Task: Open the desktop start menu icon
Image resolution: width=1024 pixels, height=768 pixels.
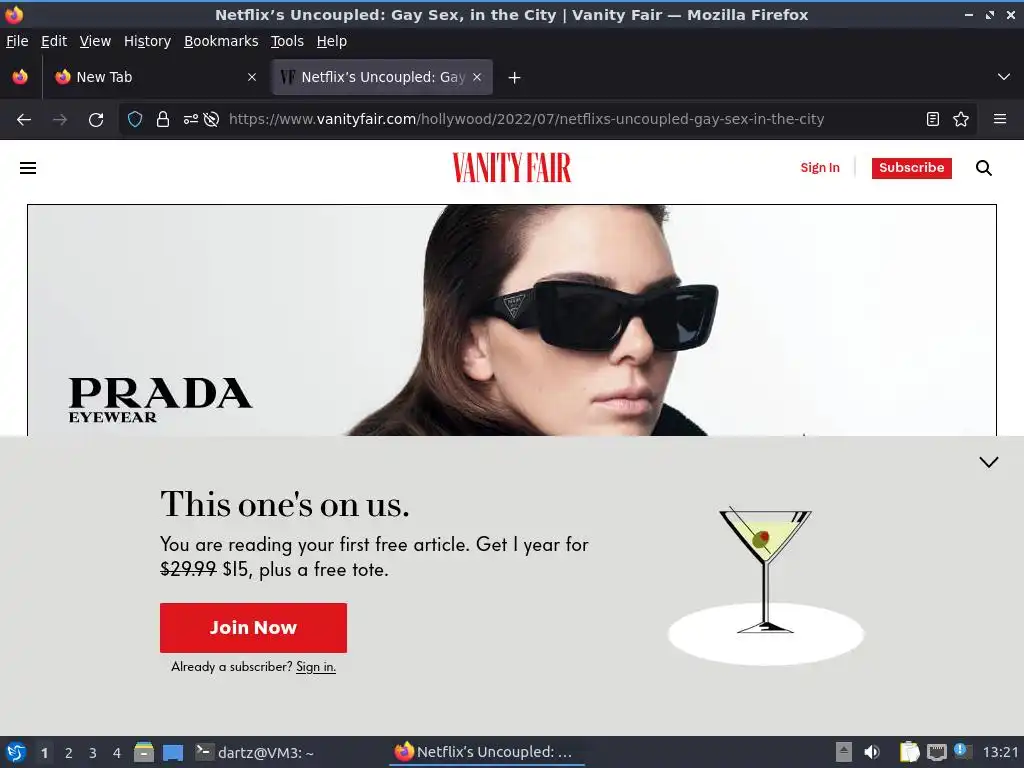Action: point(16,752)
